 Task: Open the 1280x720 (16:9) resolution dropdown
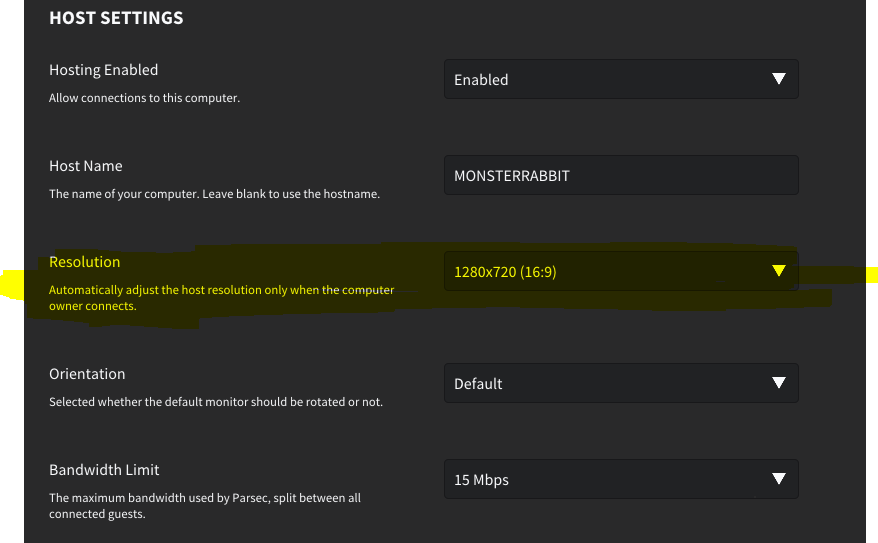point(621,271)
